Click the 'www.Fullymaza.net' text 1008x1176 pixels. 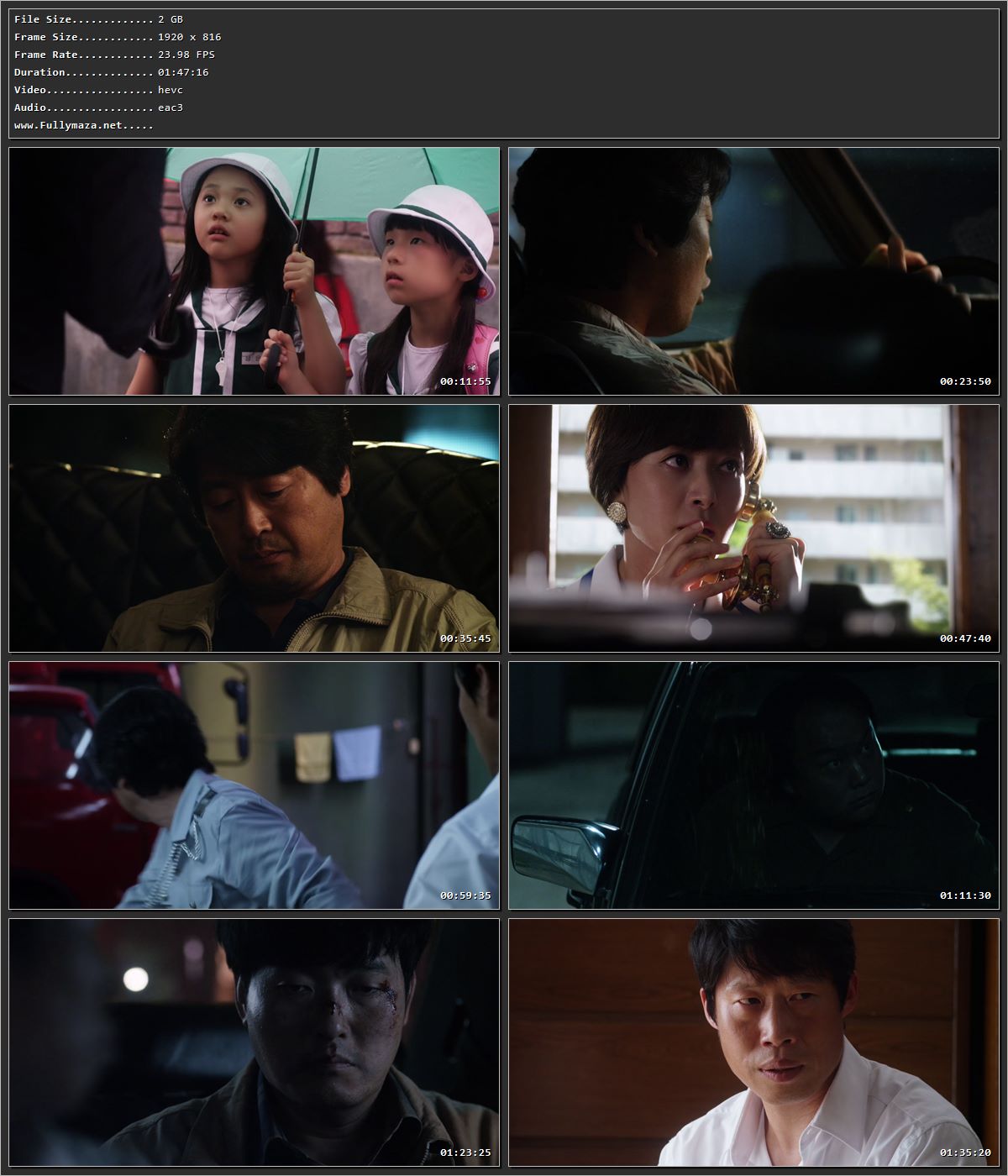(68, 125)
